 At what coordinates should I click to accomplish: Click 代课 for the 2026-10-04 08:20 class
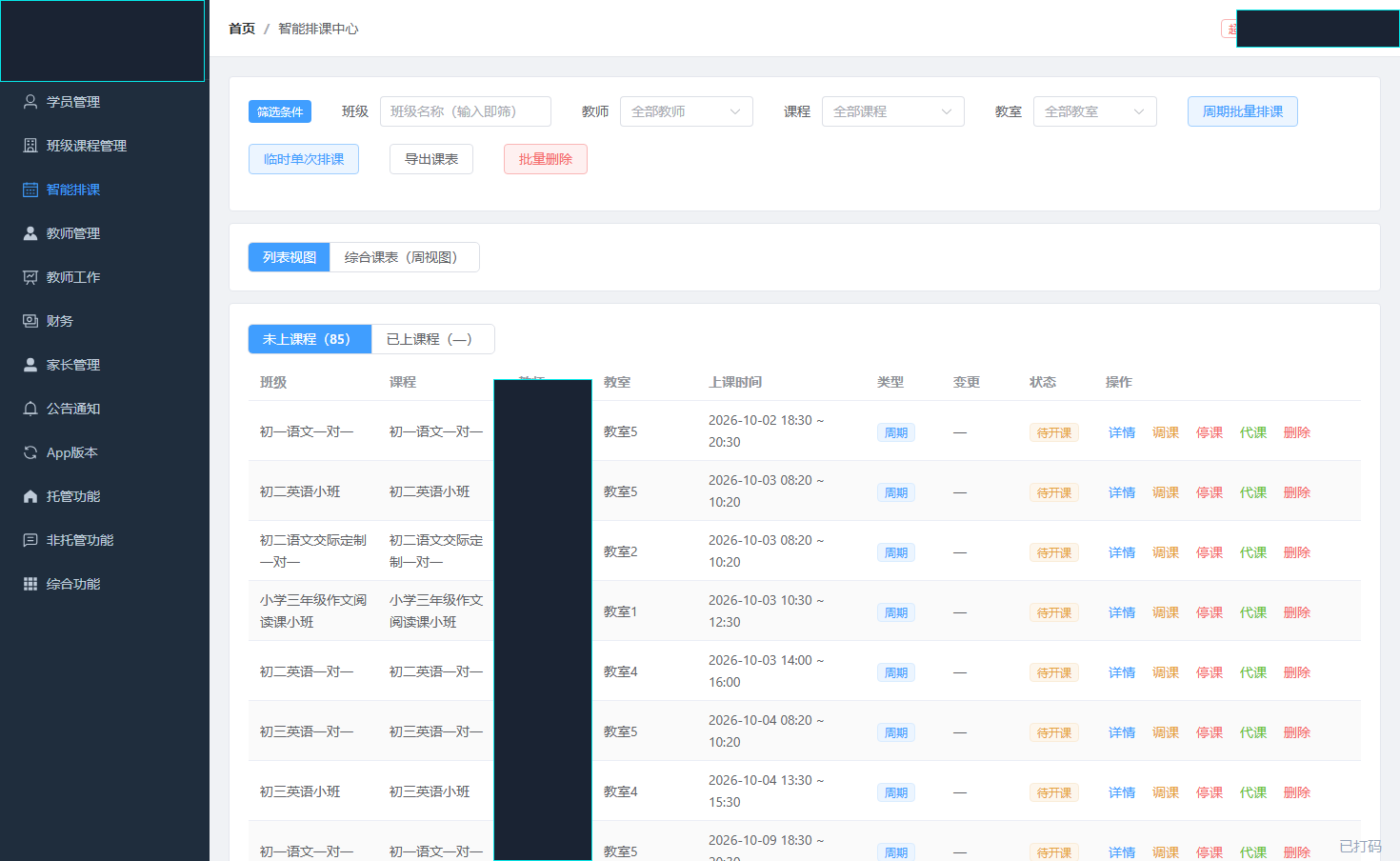(1253, 732)
